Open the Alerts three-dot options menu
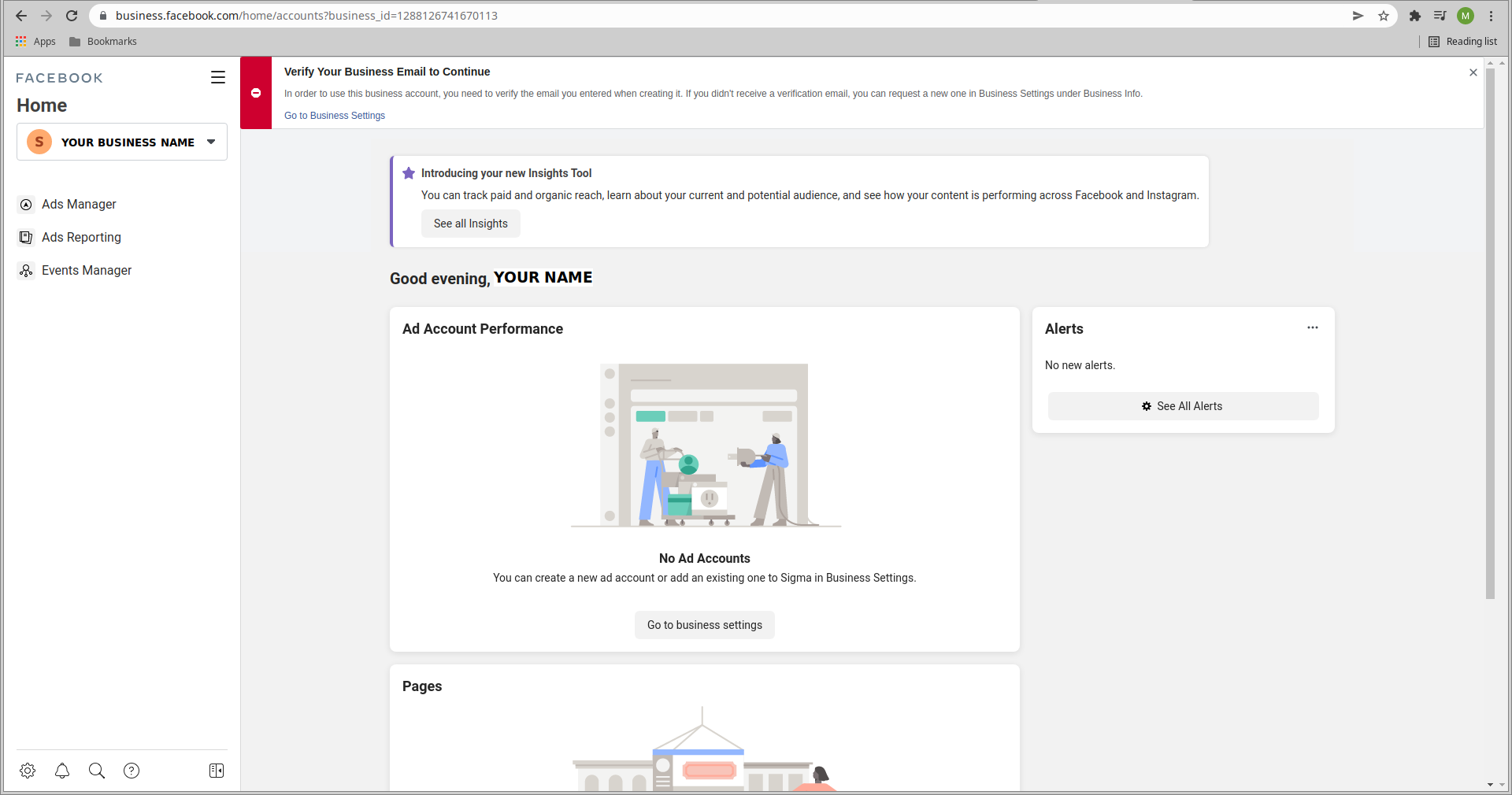Viewport: 1512px width, 795px height. point(1313,327)
